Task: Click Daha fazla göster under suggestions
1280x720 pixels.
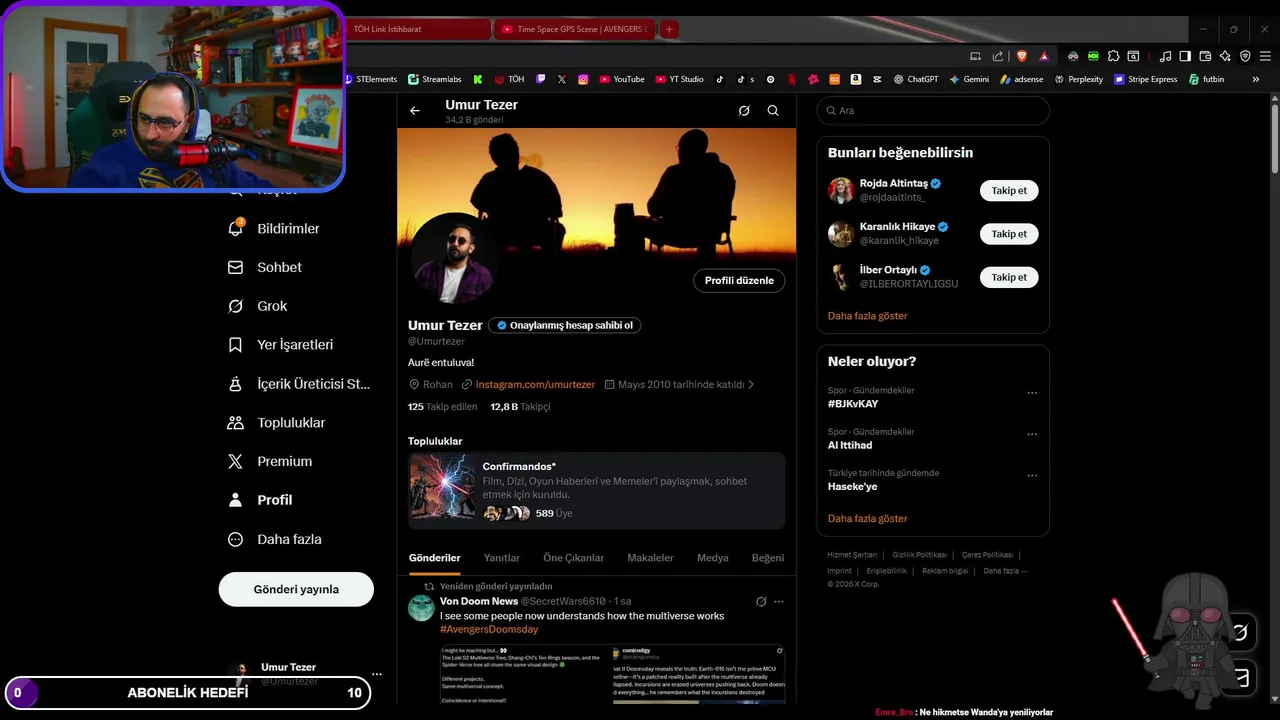Action: tap(868, 316)
